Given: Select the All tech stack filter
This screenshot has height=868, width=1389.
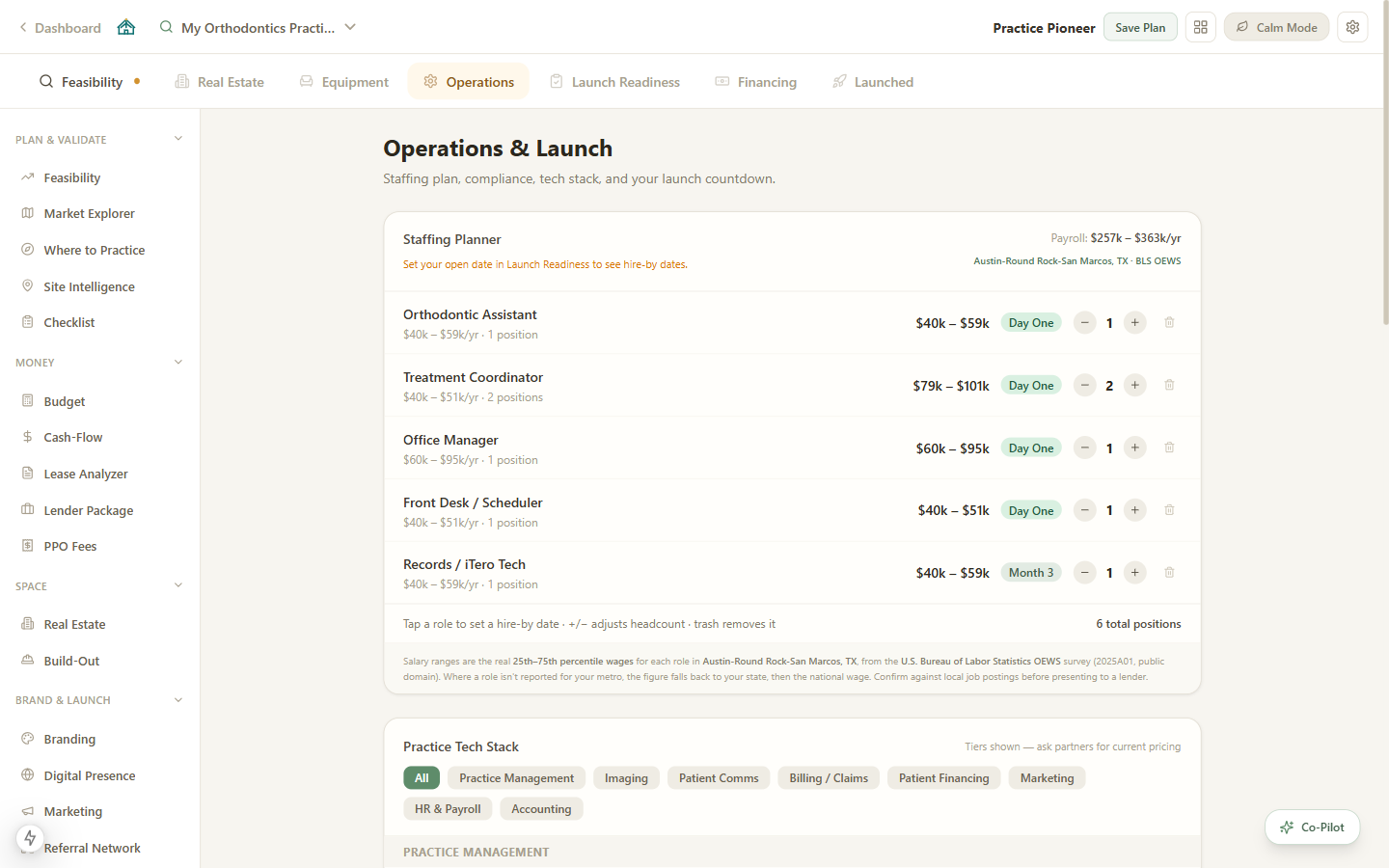Looking at the screenshot, I should [x=422, y=778].
